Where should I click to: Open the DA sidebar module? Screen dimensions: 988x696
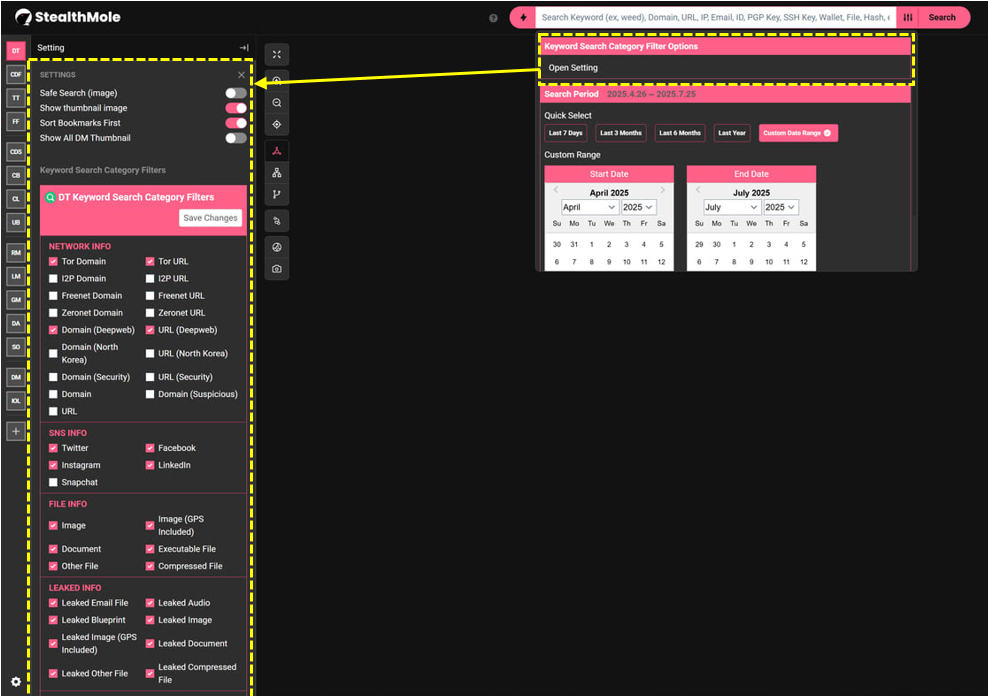pyautogui.click(x=16, y=323)
